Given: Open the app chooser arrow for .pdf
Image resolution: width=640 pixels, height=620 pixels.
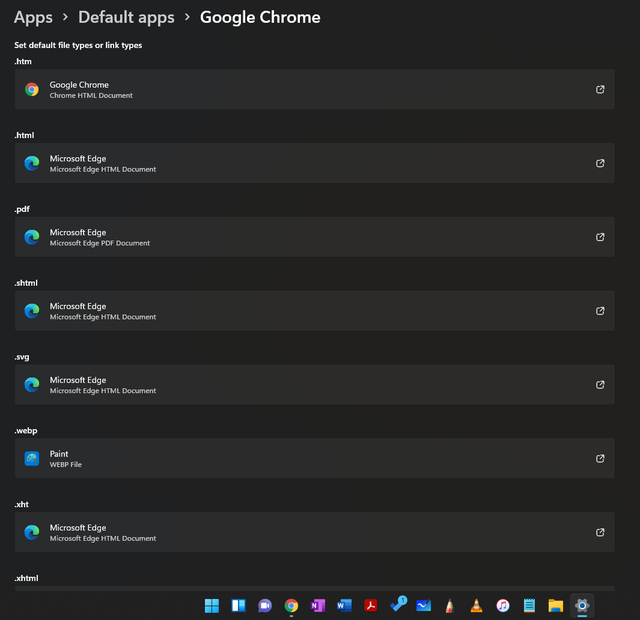Looking at the screenshot, I should (600, 237).
